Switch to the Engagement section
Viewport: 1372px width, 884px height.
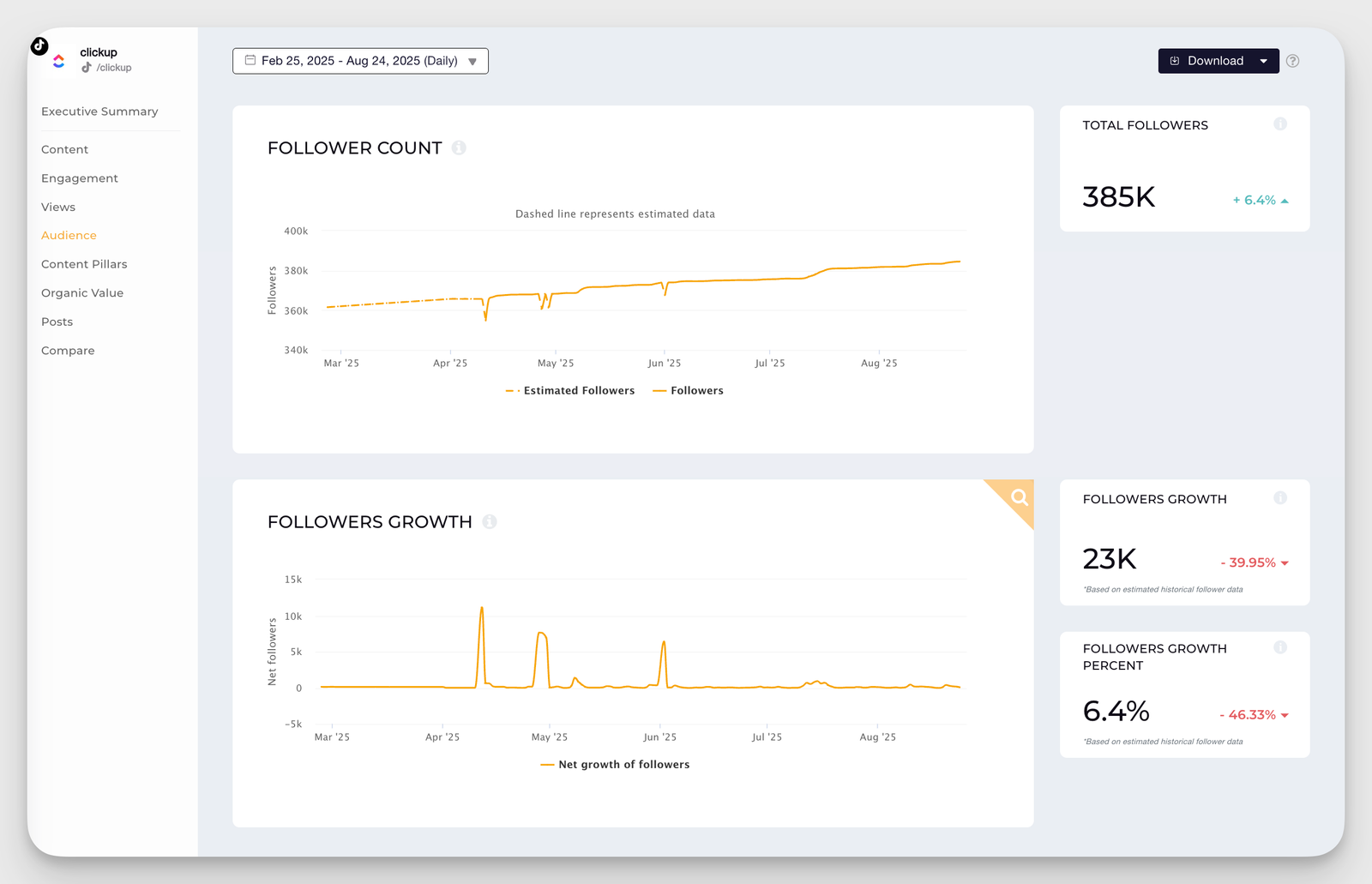point(79,177)
